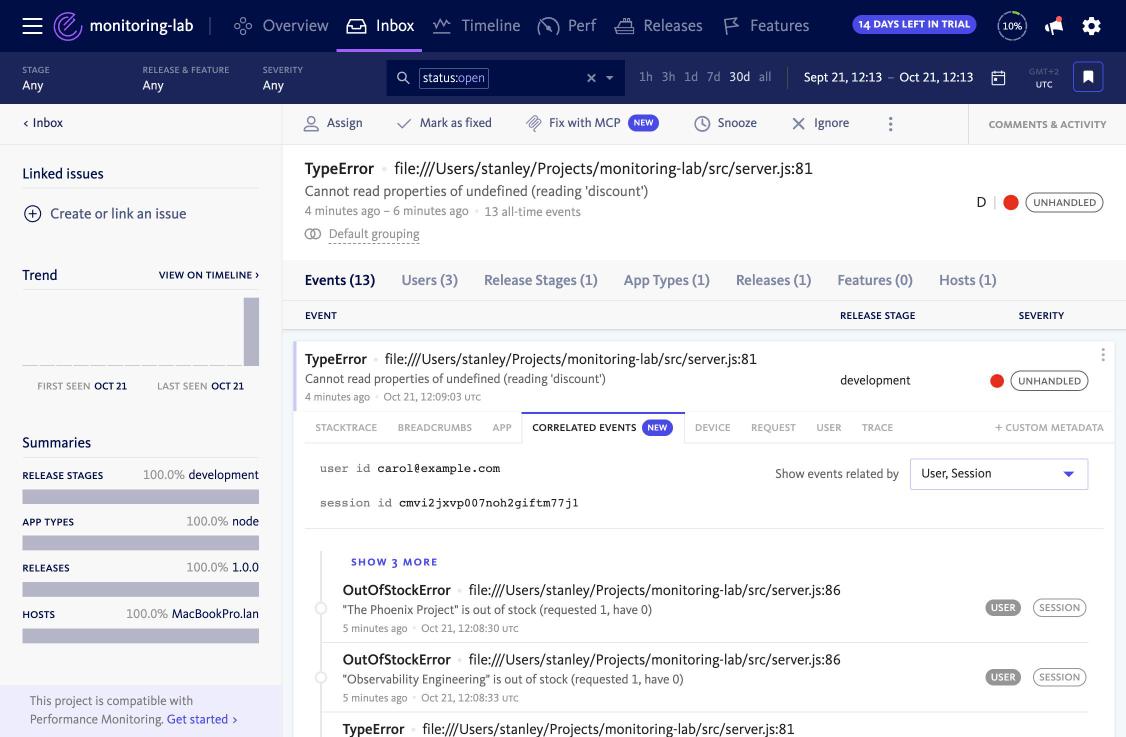Image resolution: width=1126 pixels, height=737 pixels.
Task: Open the Features section
Action: tap(766, 26)
